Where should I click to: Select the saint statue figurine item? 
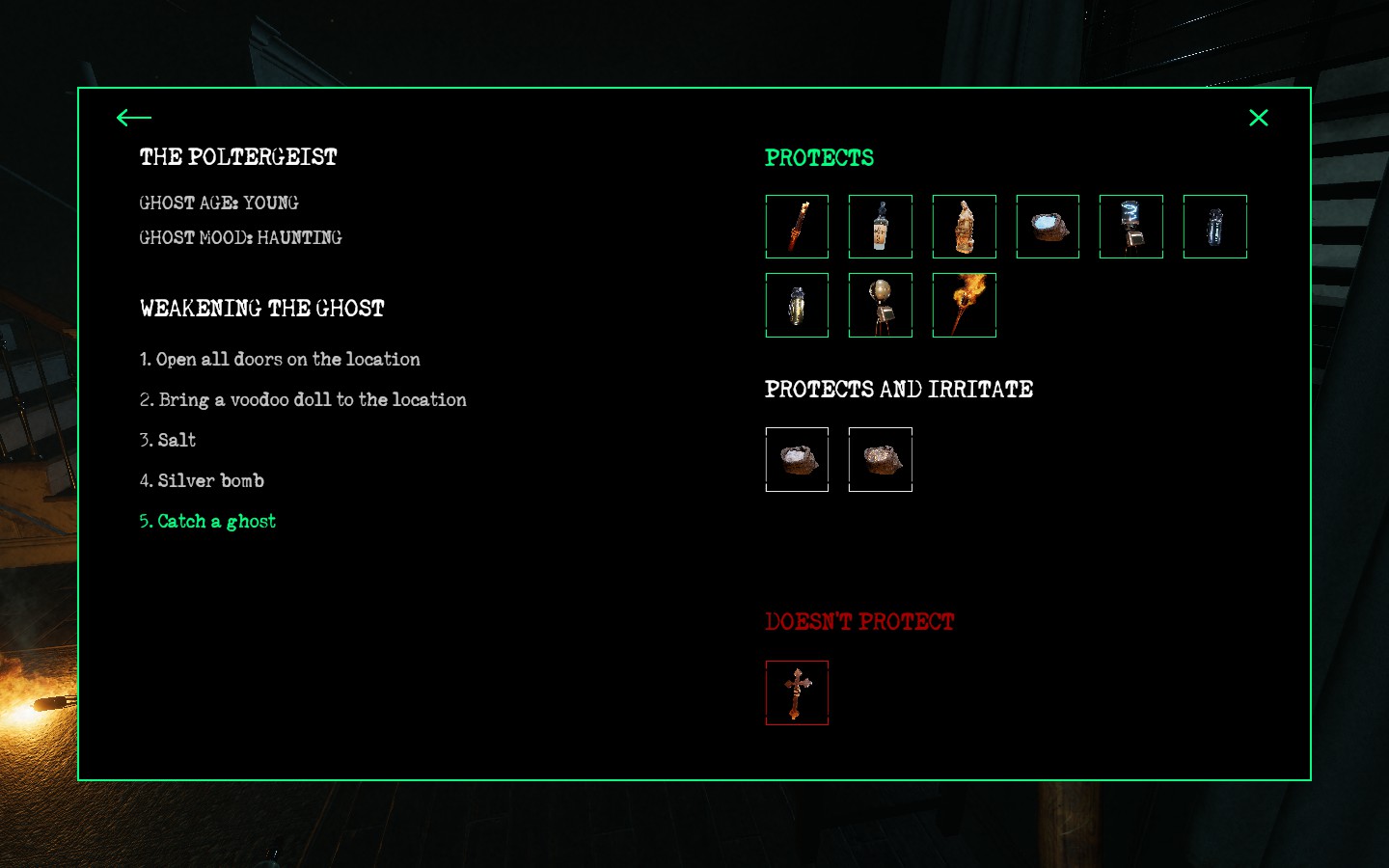[x=965, y=227]
